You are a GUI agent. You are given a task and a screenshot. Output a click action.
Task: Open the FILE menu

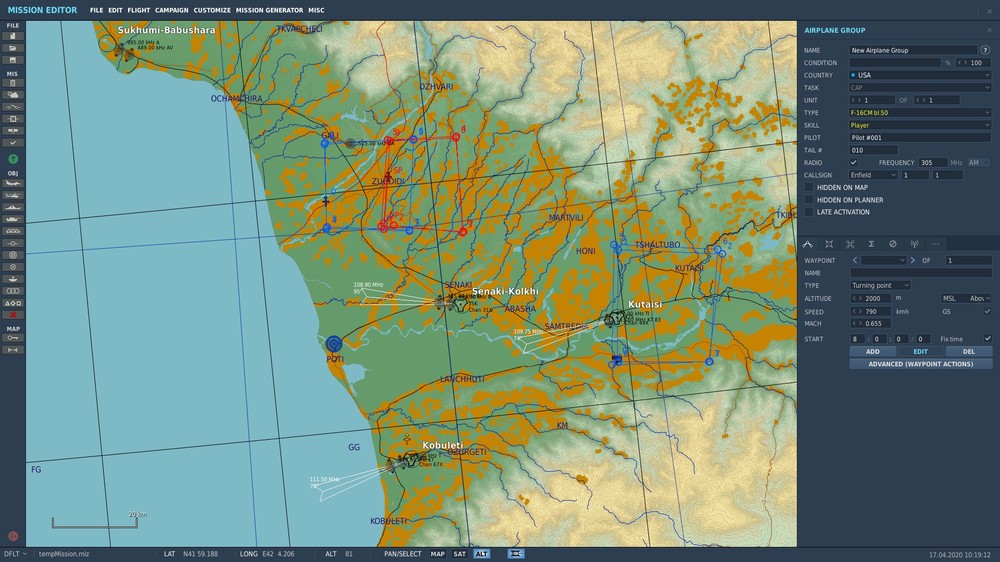click(96, 10)
